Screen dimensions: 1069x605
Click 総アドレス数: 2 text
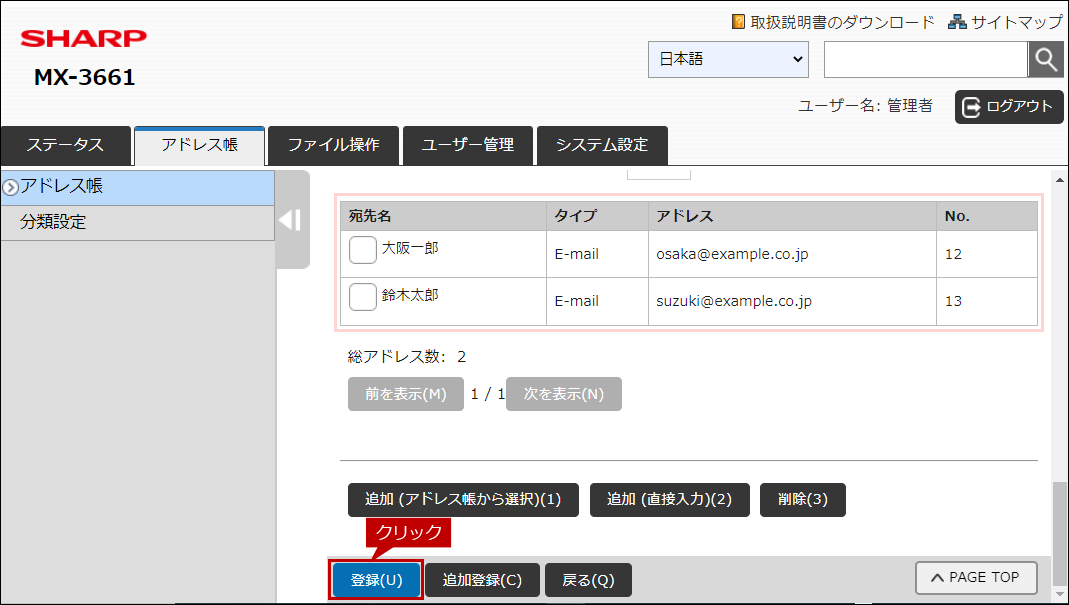point(407,357)
